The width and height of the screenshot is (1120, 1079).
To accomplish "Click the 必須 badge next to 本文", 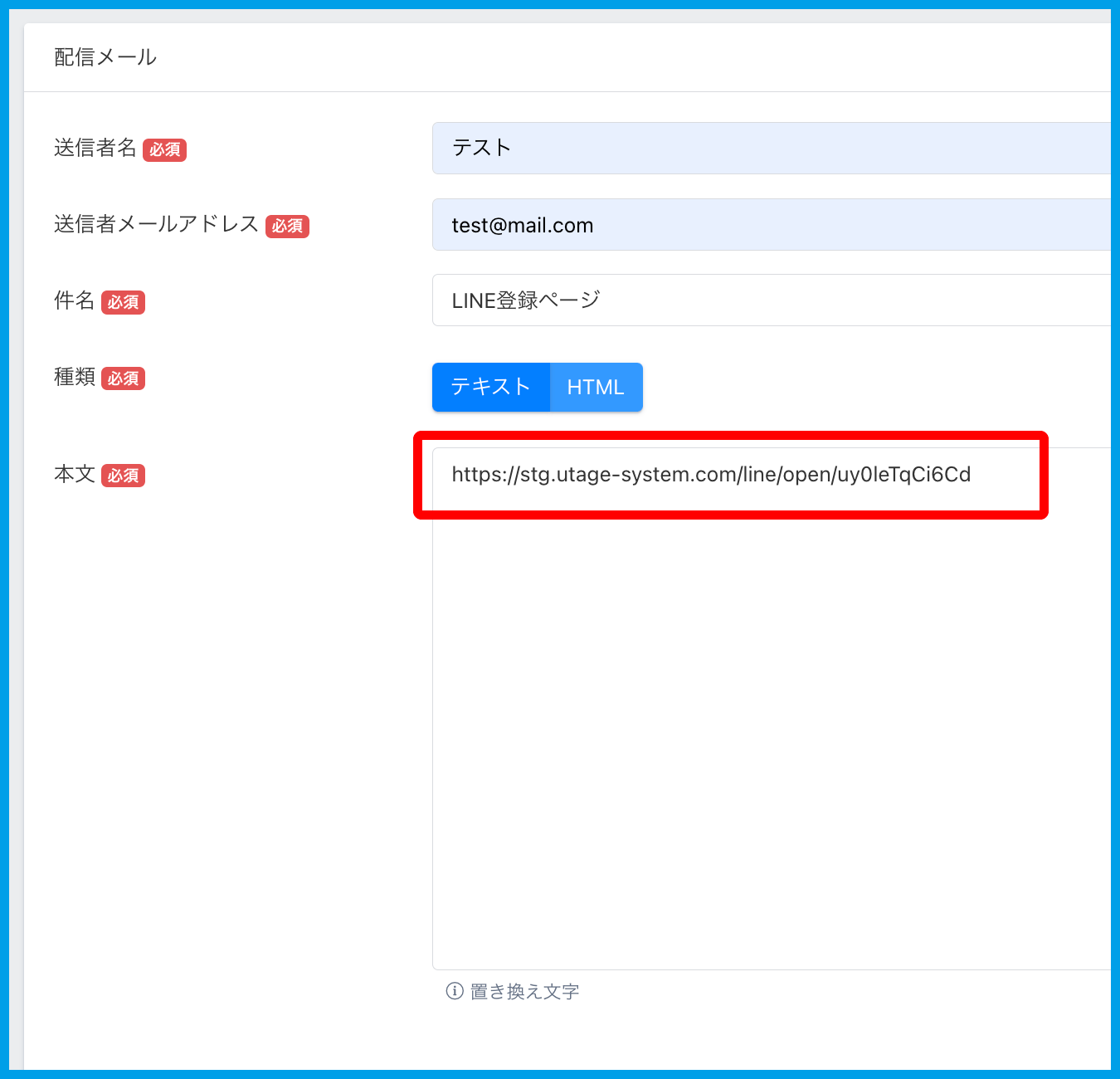I will click(x=123, y=476).
